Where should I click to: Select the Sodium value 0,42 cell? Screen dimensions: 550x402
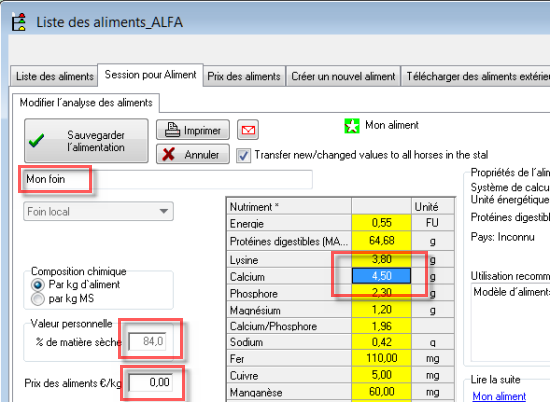coord(381,342)
